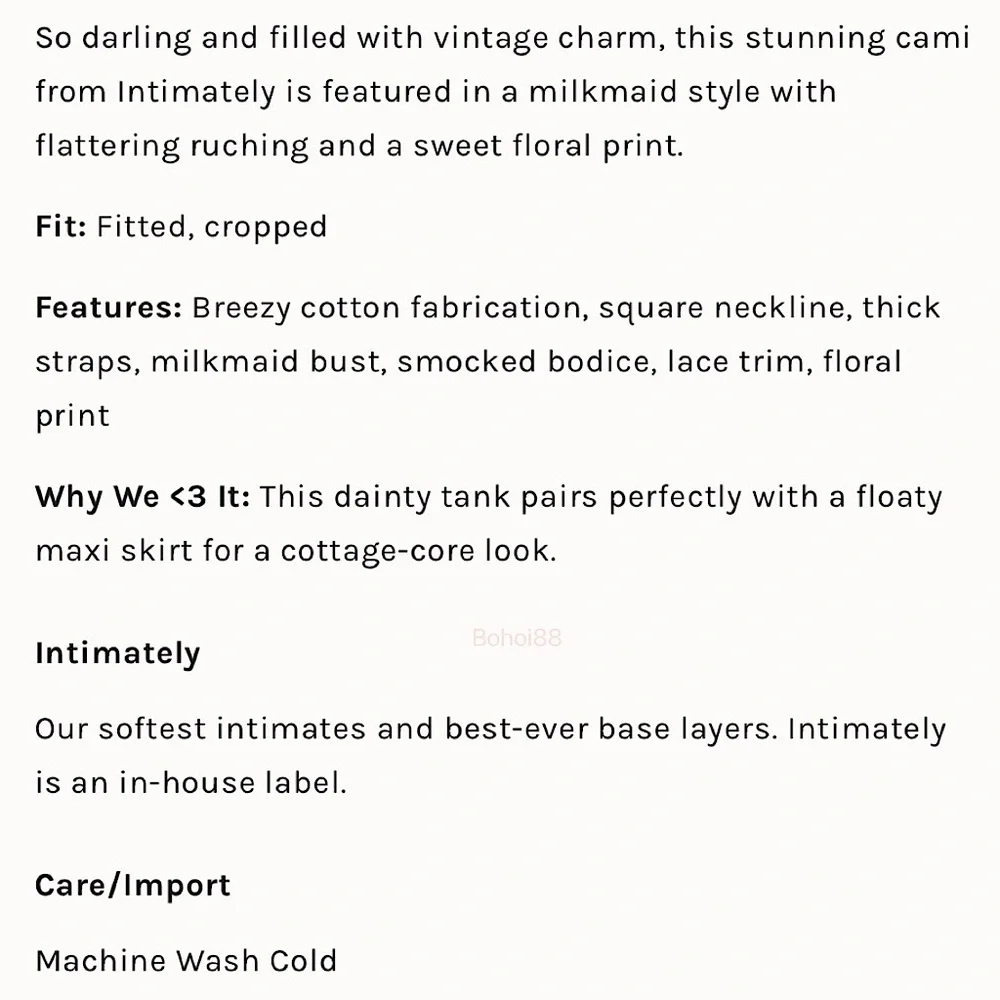Click the Why We <3 It: label
Image resolution: width=1000 pixels, height=1000 pixels.
tap(142, 497)
